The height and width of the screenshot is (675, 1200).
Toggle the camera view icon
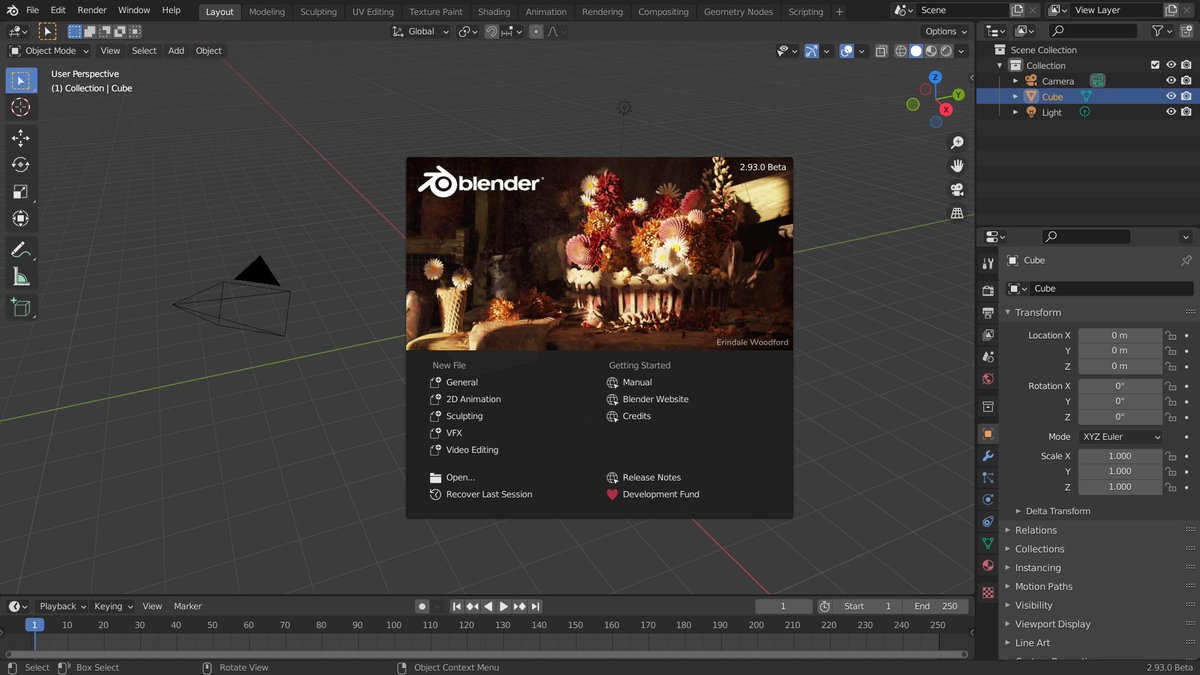tap(957, 190)
